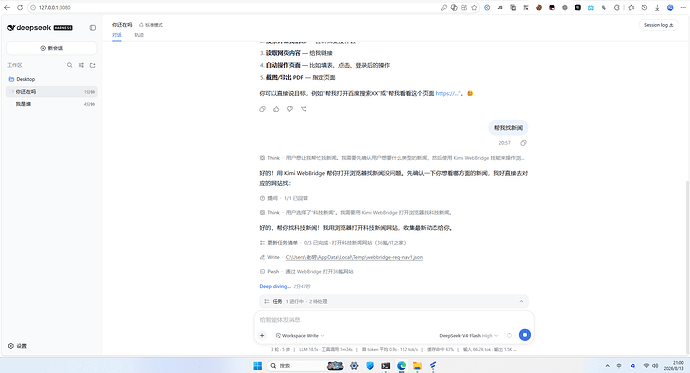Open browser history clock icon
The width and height of the screenshot is (690, 373).
pos(644,7)
